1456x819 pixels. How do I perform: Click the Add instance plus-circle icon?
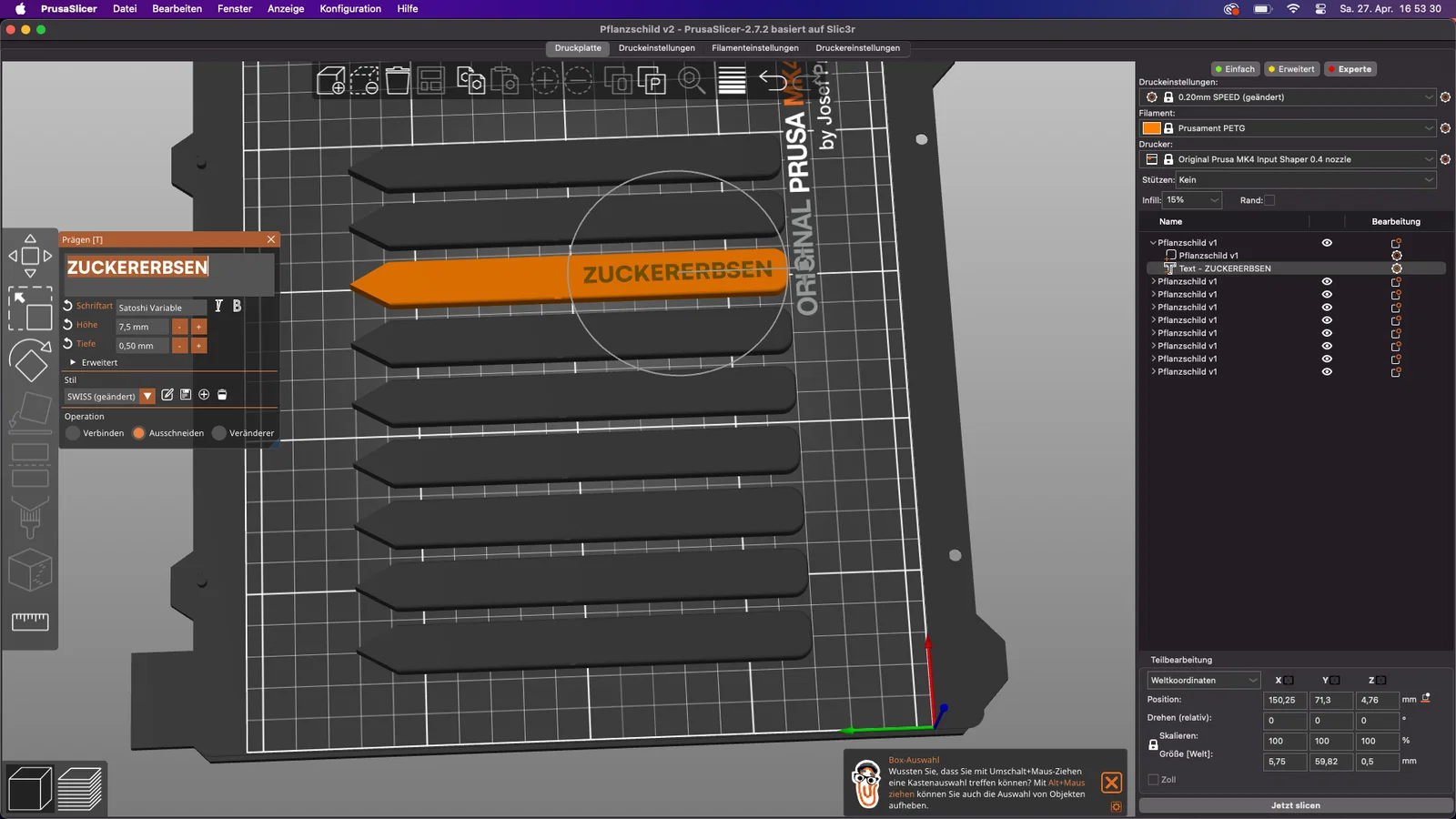click(544, 80)
